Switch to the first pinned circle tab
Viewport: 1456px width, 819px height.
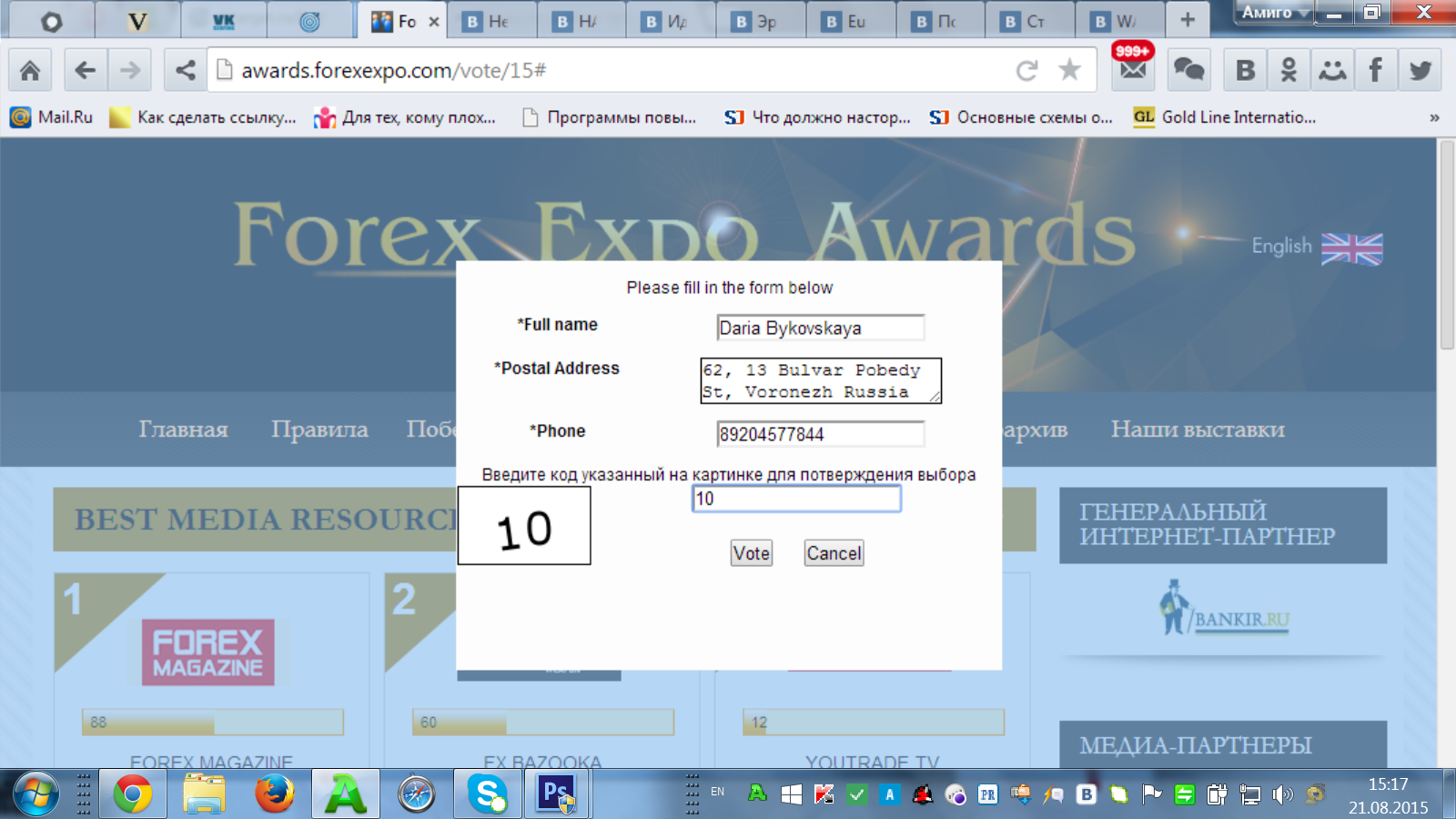coord(52,21)
